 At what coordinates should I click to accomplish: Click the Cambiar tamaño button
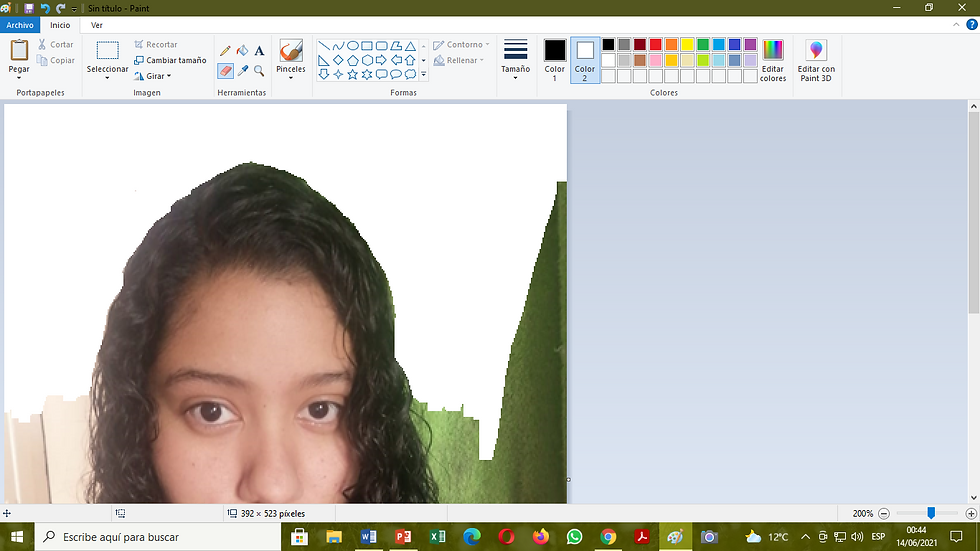(170, 60)
